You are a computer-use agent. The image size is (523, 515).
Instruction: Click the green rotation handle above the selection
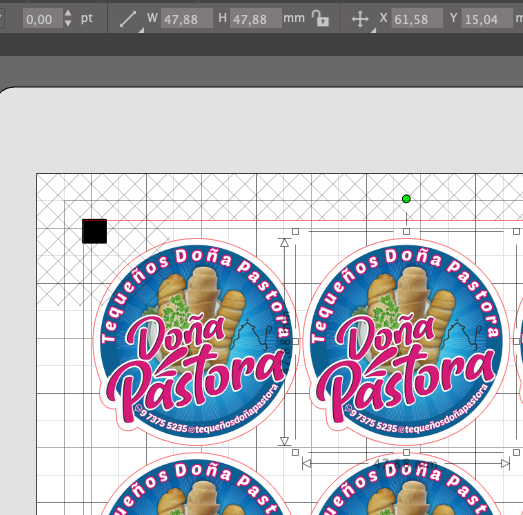[406, 199]
